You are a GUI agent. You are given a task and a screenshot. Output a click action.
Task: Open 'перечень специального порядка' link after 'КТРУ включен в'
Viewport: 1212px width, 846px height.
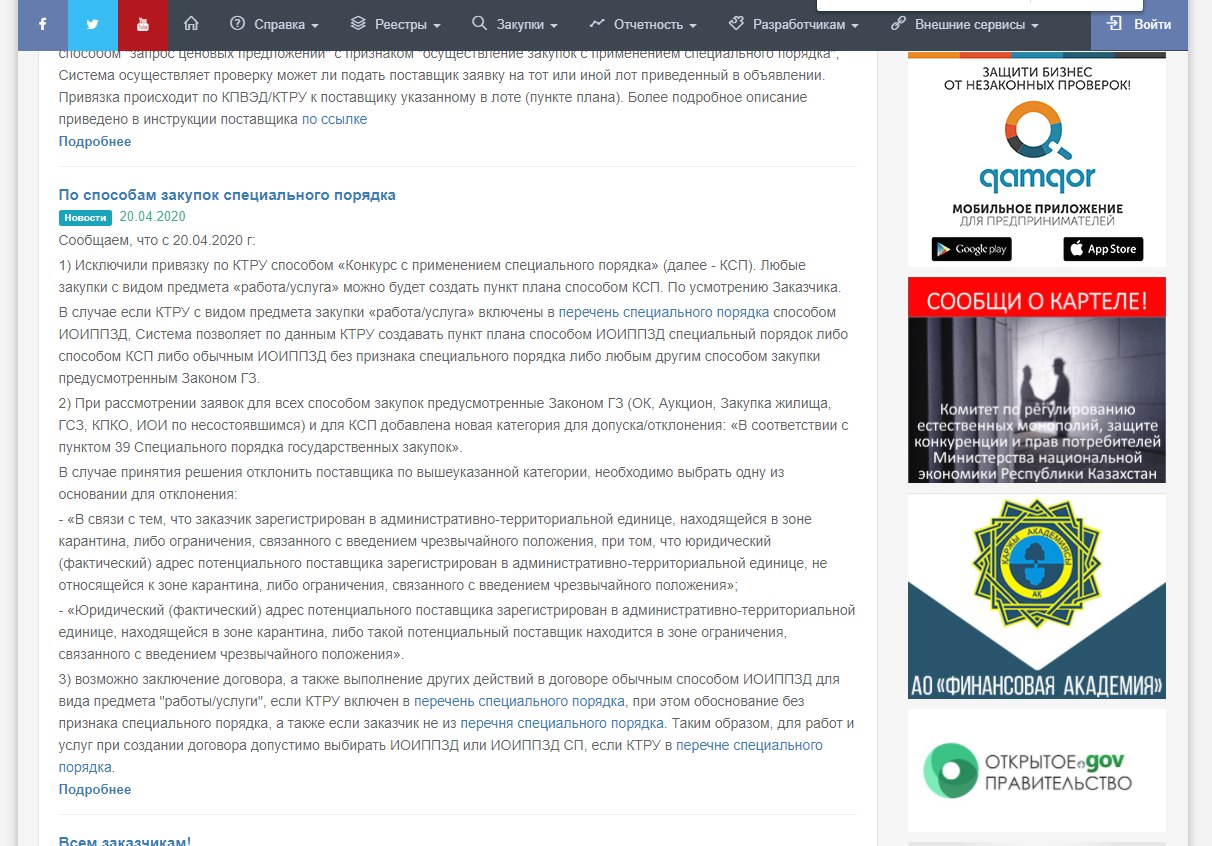[x=519, y=701]
